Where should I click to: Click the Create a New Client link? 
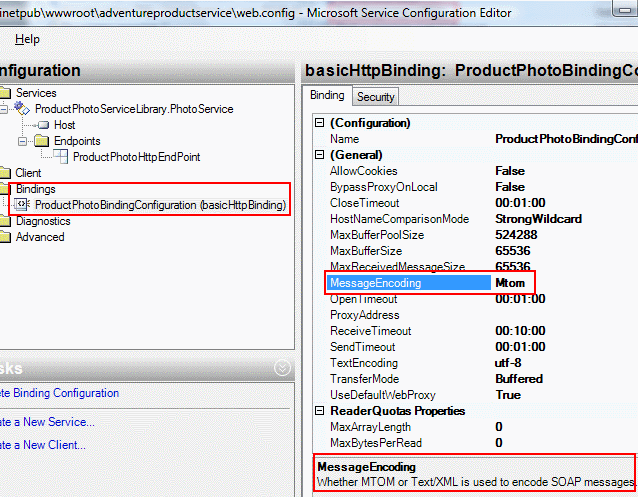pyautogui.click(x=43, y=445)
